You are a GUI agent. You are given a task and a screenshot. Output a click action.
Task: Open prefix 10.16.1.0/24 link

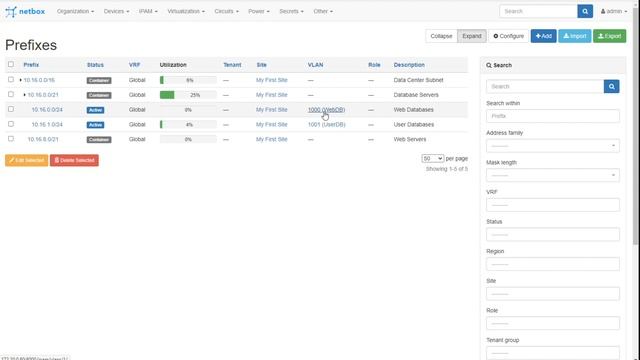[47, 124]
